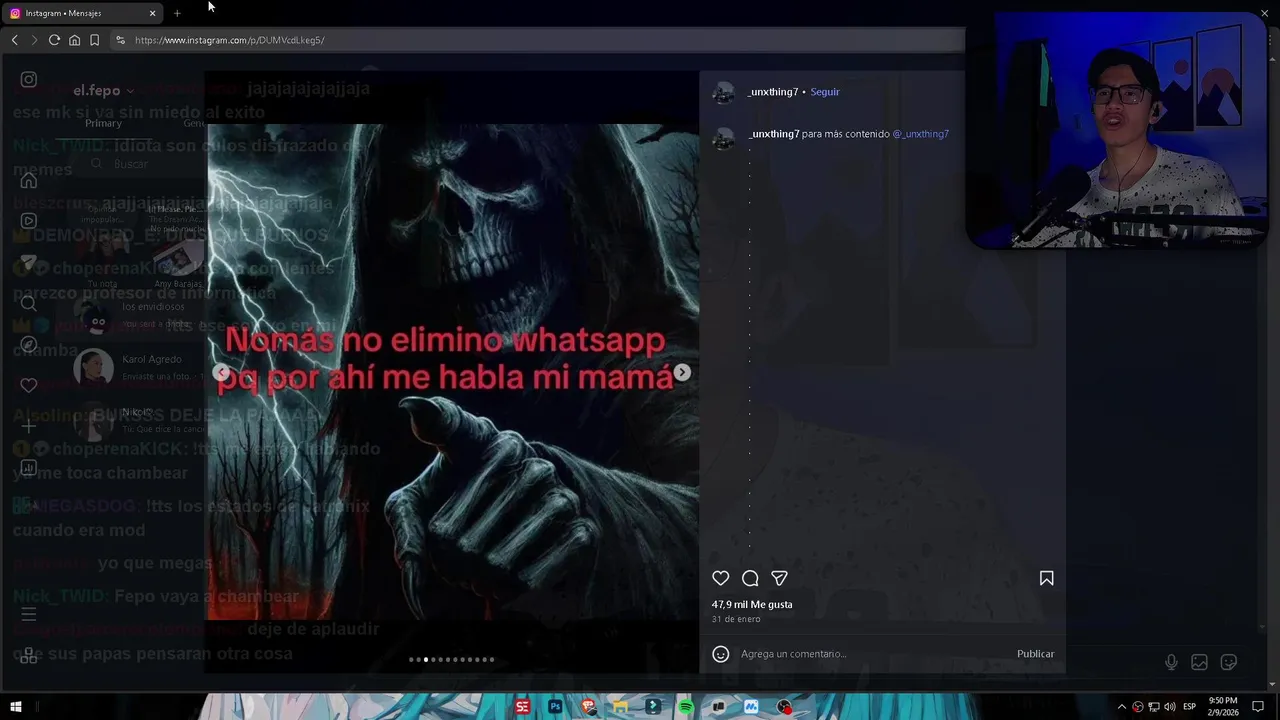Open Notifications heart in the sidebar
This screenshot has width=1280, height=720.
(x=29, y=385)
